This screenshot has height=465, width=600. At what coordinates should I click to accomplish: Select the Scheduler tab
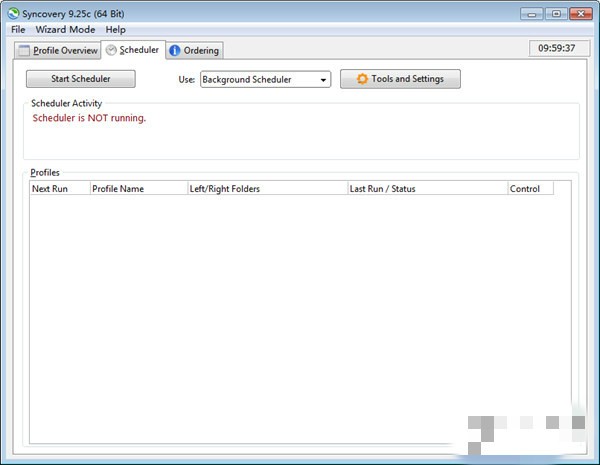[133, 50]
